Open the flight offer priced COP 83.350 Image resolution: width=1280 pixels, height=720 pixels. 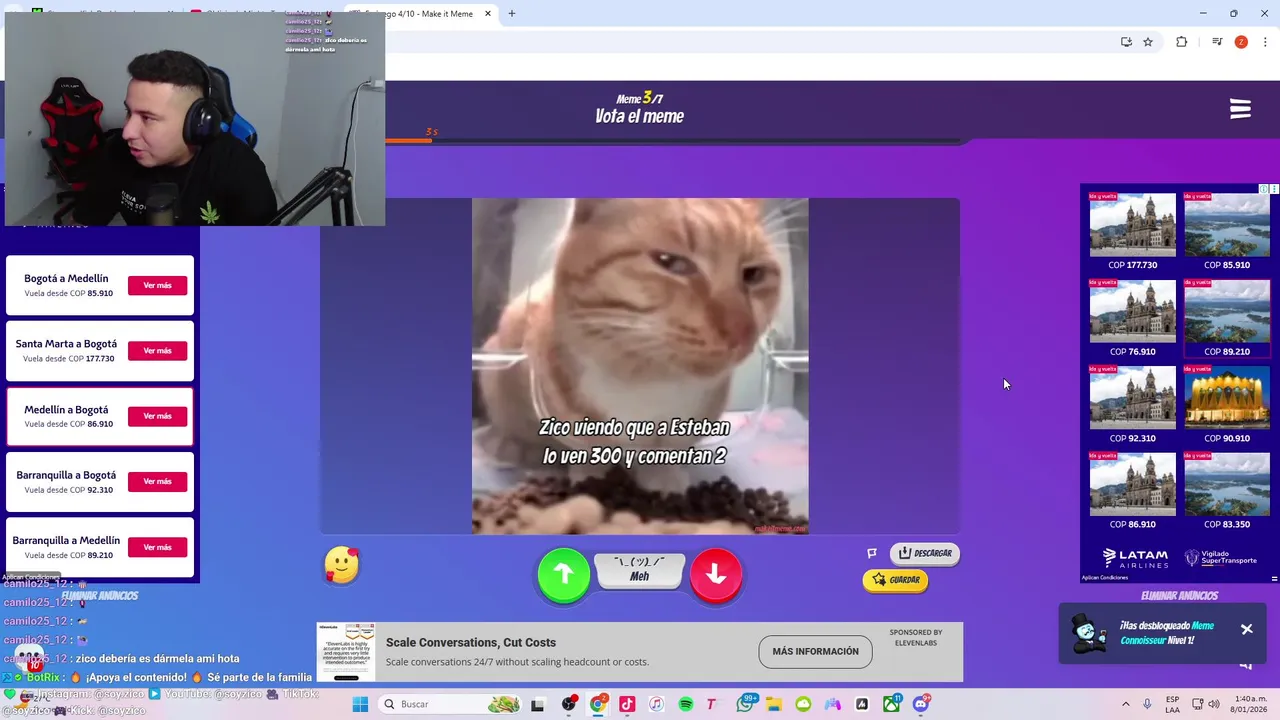(x=1227, y=490)
